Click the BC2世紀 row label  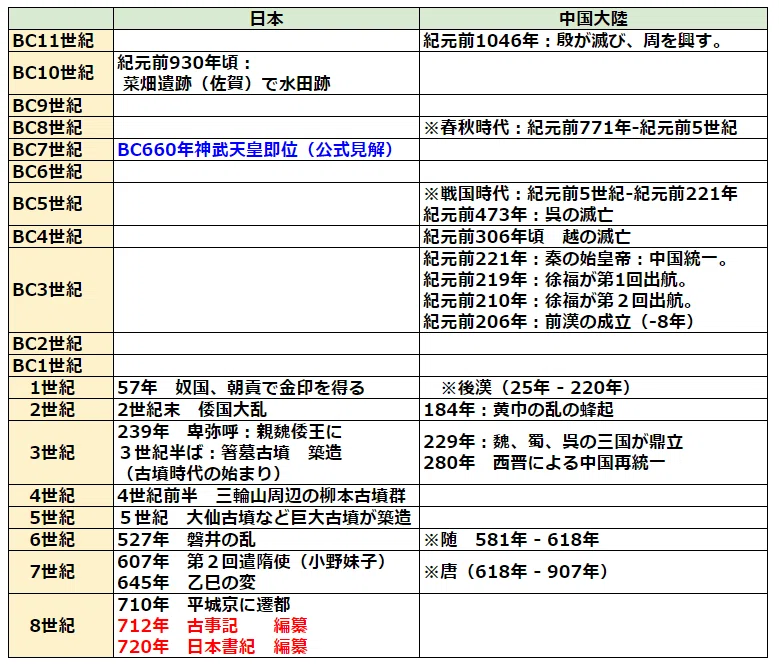click(47, 344)
